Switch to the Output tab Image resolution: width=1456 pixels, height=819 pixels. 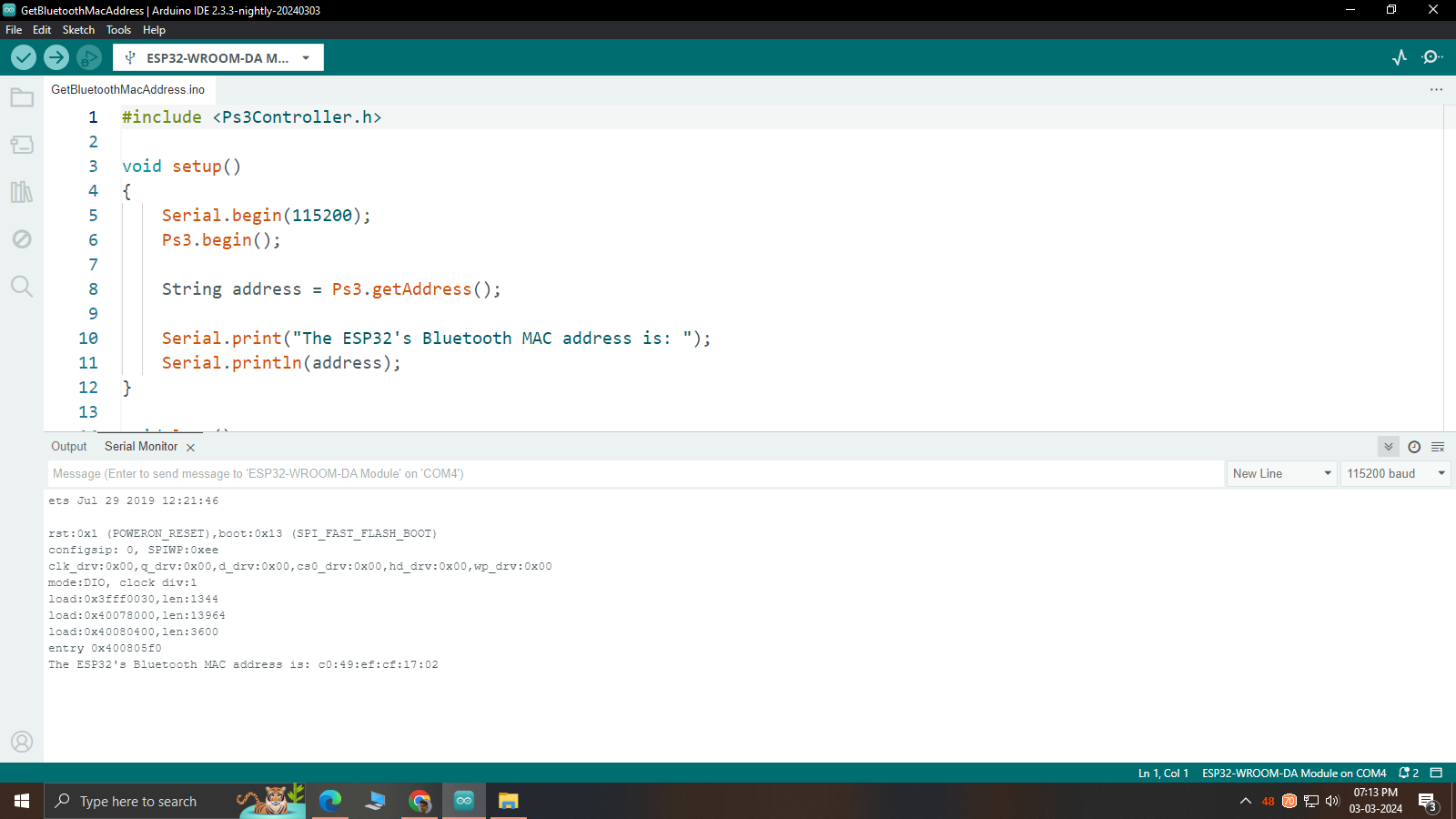pos(69,447)
